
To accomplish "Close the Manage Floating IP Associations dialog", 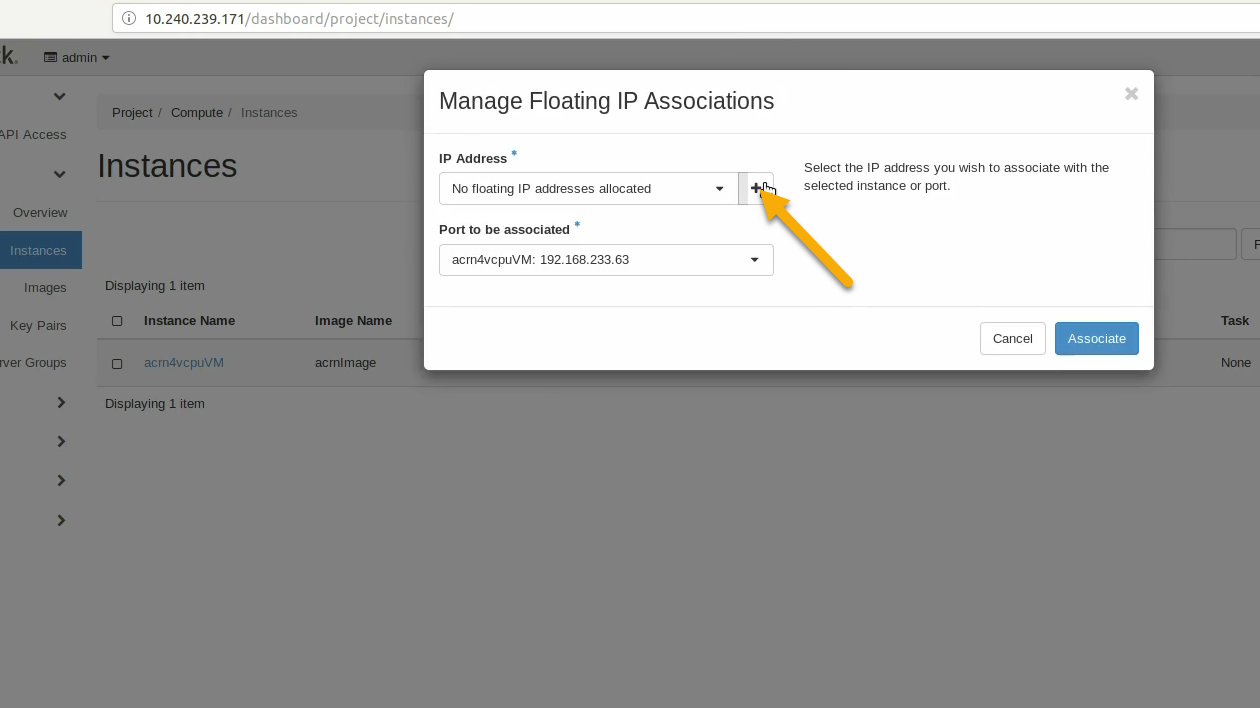I will click(1131, 93).
